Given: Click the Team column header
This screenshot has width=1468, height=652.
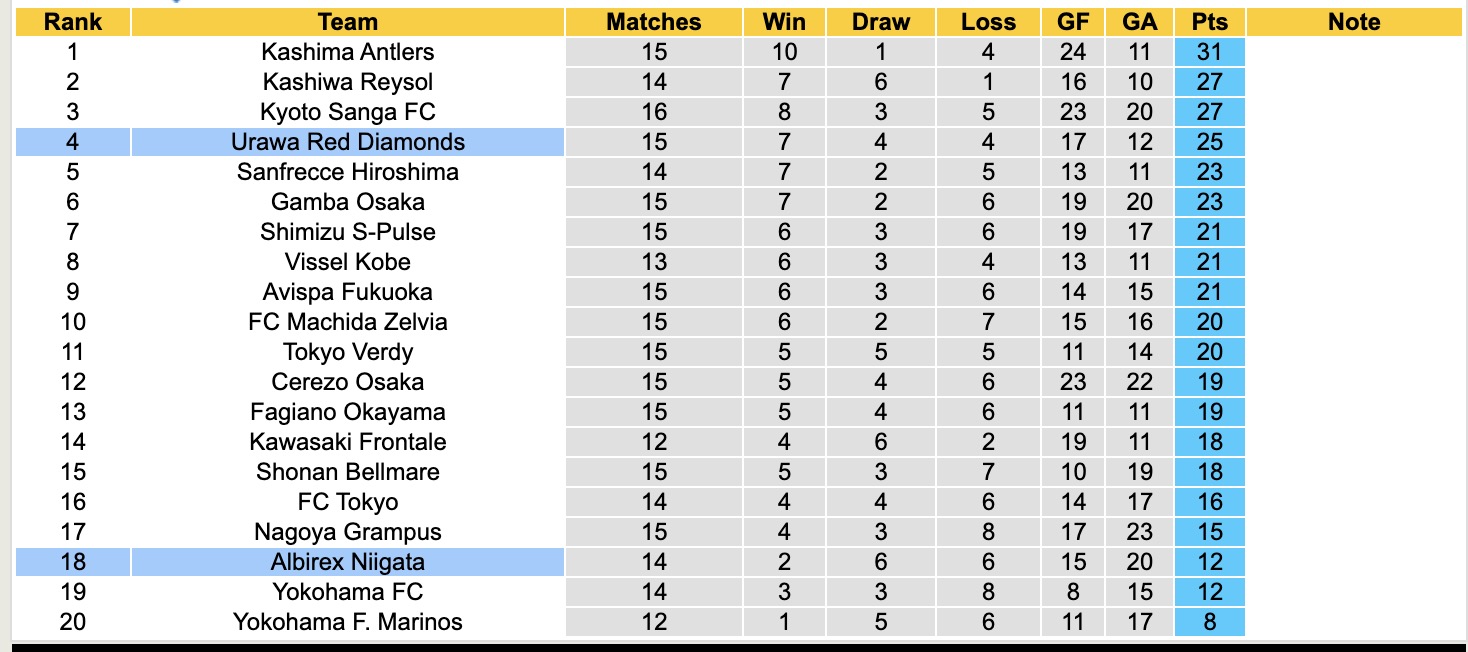Looking at the screenshot, I should 347,22.
